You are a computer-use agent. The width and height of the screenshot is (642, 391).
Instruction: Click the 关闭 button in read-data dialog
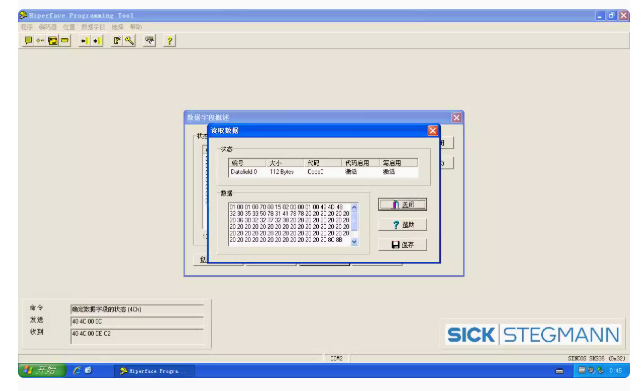click(x=402, y=204)
